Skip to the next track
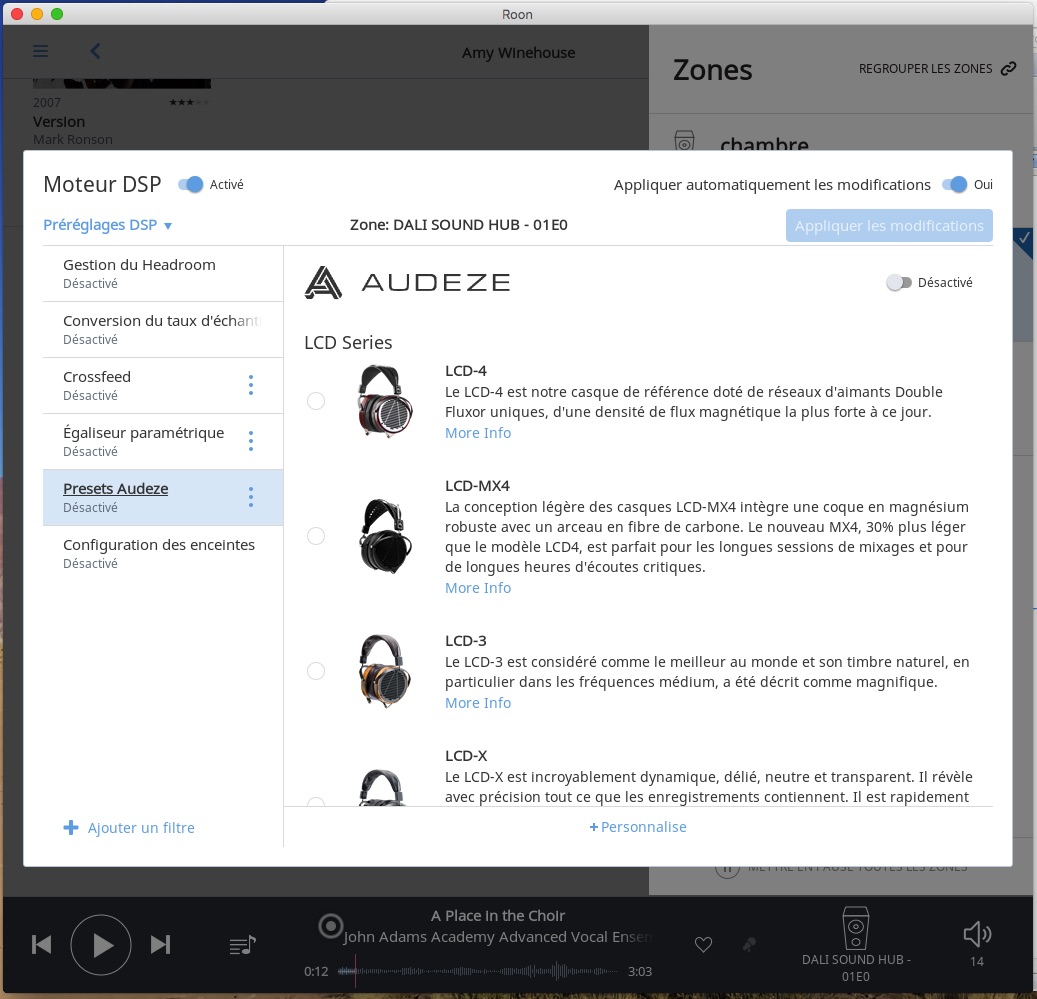The image size is (1037, 999). (x=161, y=945)
